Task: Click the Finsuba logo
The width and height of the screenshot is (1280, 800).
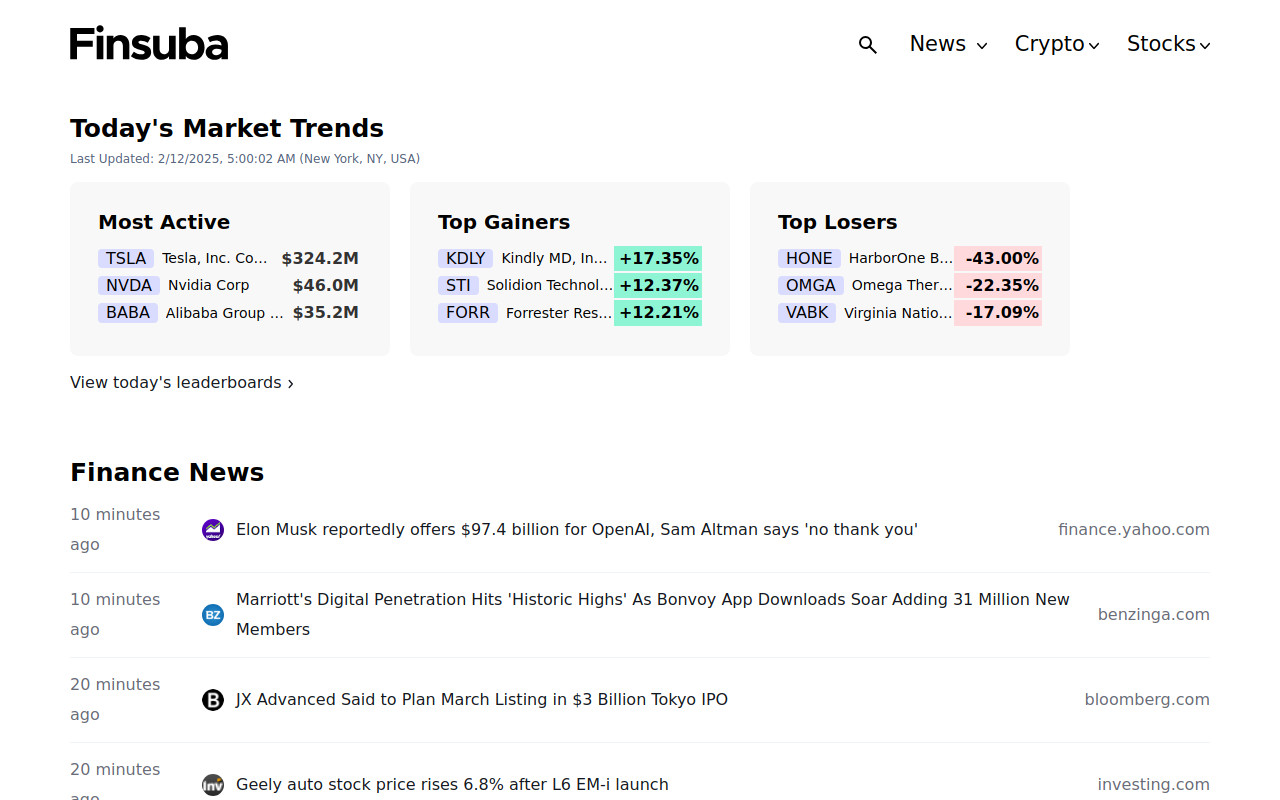Action: (x=149, y=44)
